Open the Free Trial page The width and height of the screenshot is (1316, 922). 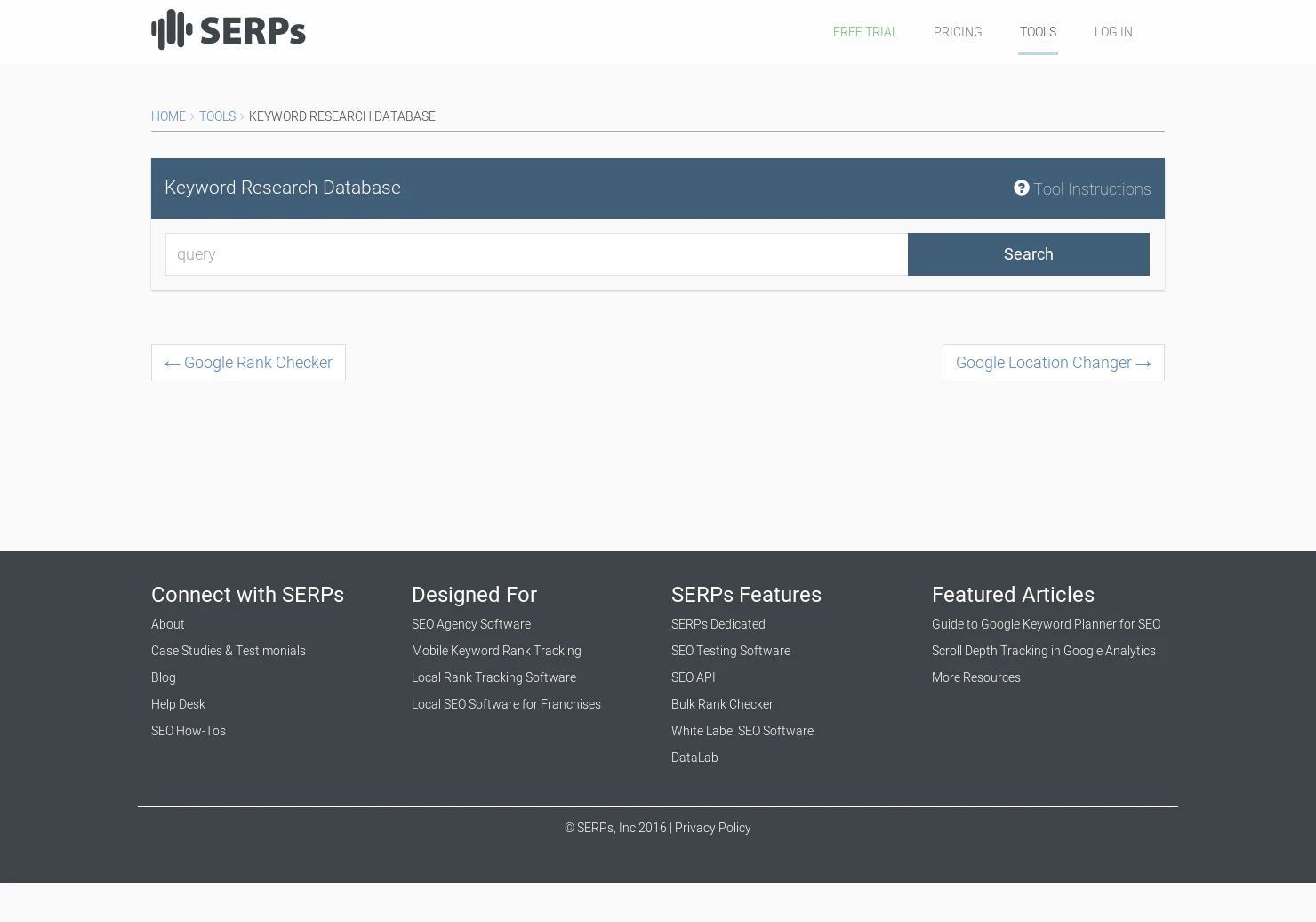pos(865,32)
